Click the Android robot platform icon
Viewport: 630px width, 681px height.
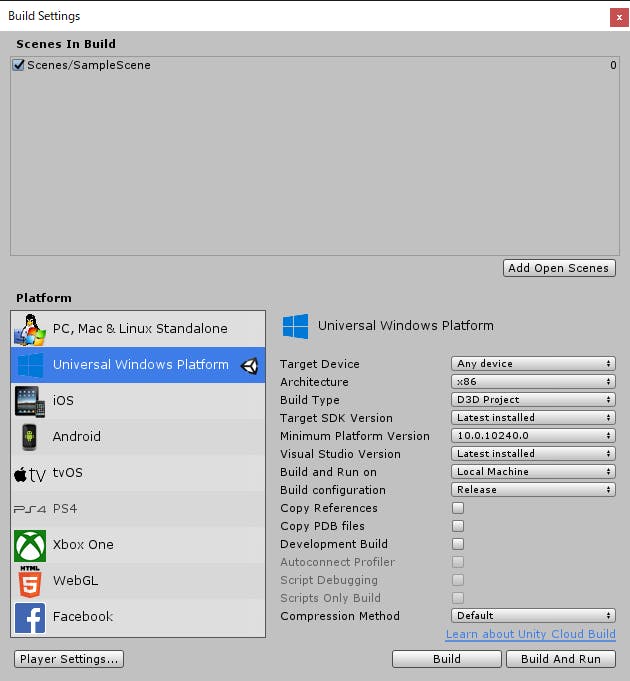[x=30, y=437]
